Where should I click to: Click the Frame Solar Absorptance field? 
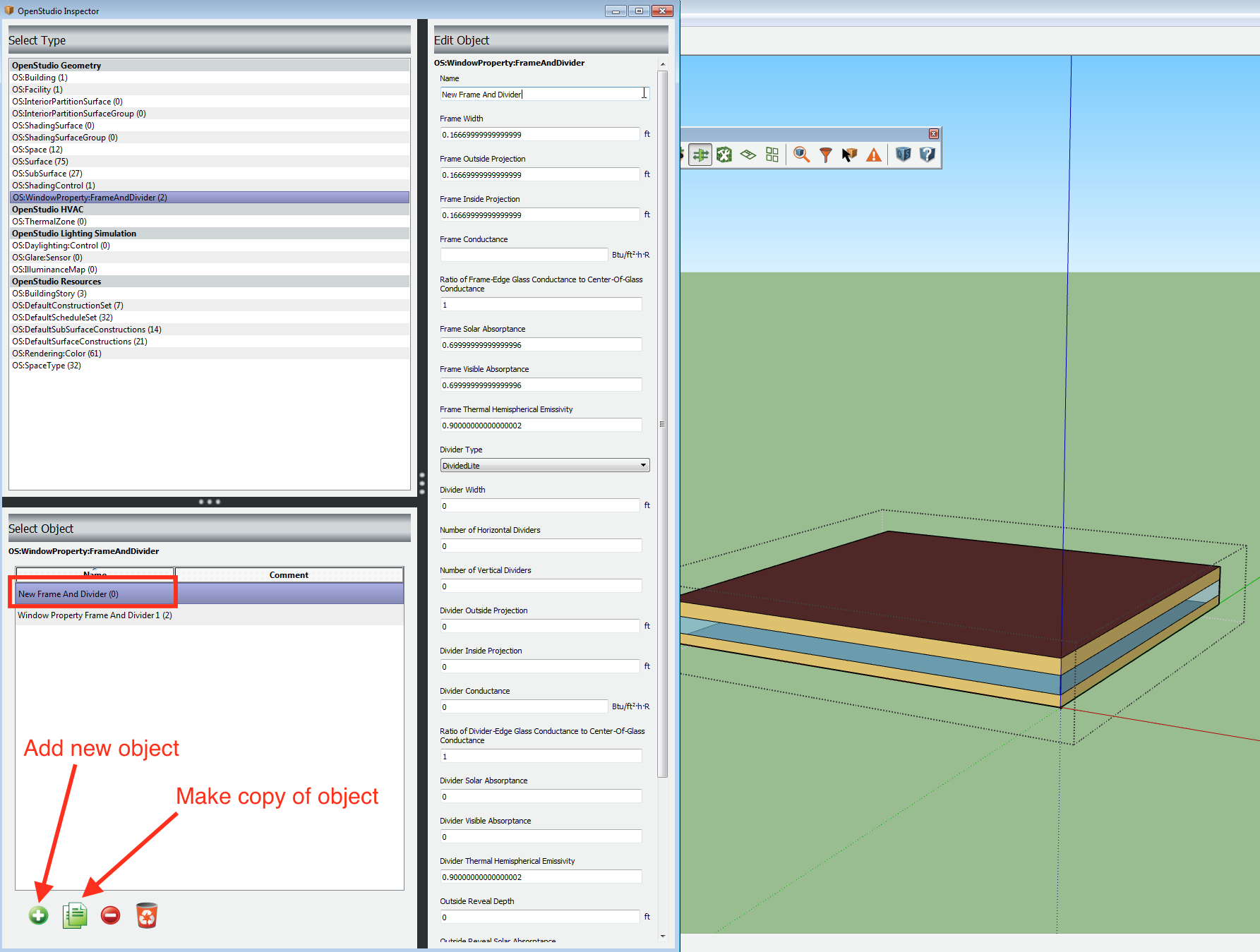pyautogui.click(x=541, y=345)
